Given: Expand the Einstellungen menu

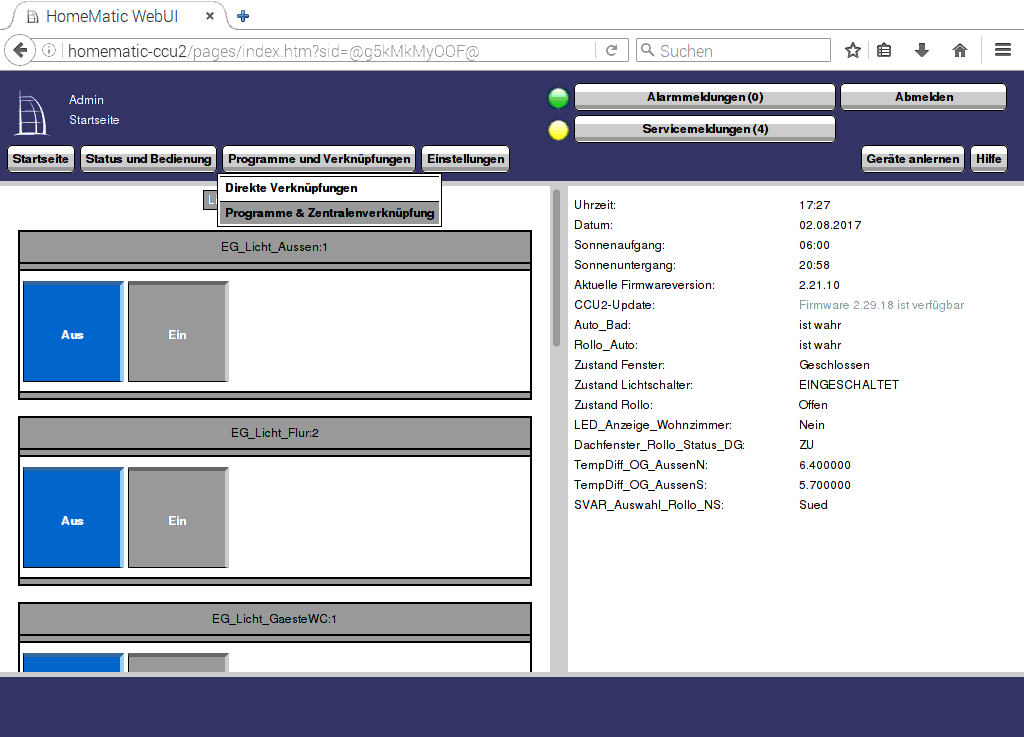Looking at the screenshot, I should point(465,159).
